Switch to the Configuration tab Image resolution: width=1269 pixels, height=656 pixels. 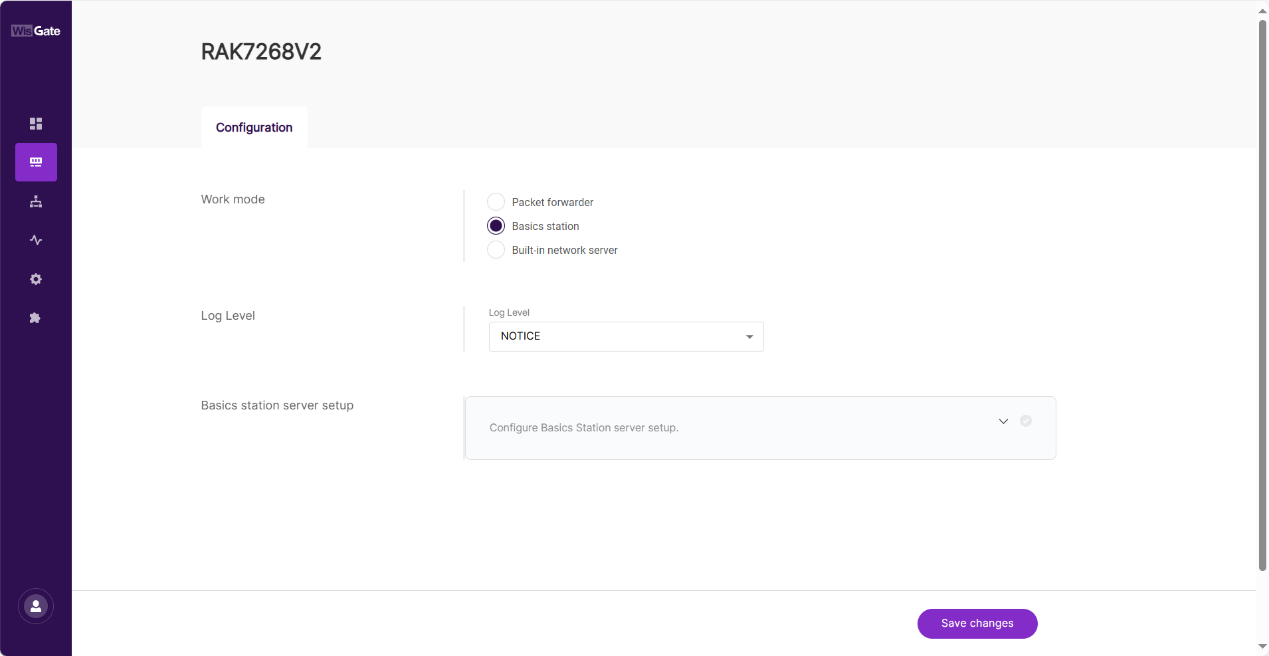coord(254,127)
